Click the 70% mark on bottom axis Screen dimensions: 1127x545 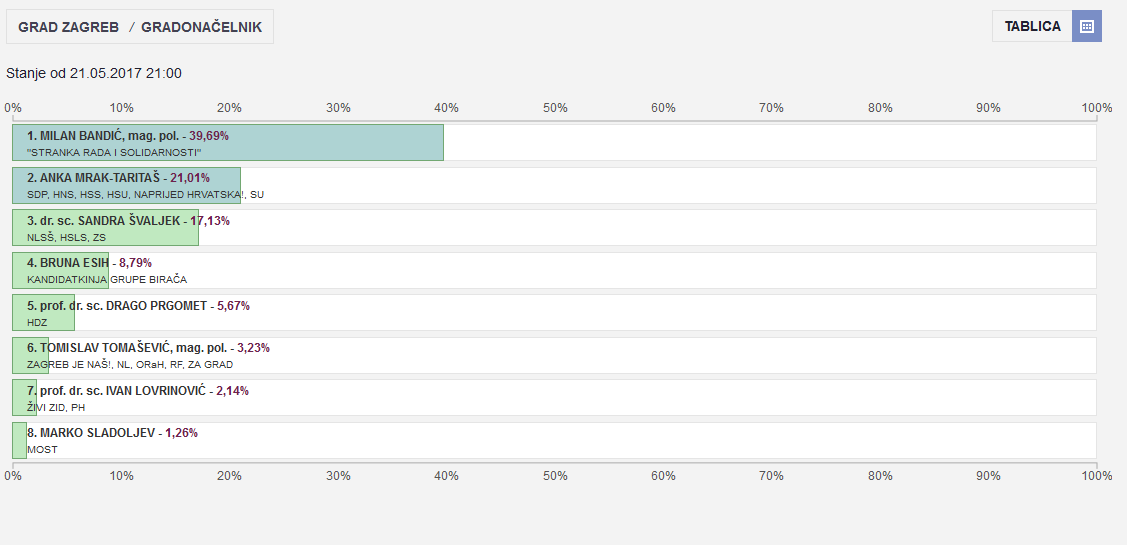click(771, 476)
